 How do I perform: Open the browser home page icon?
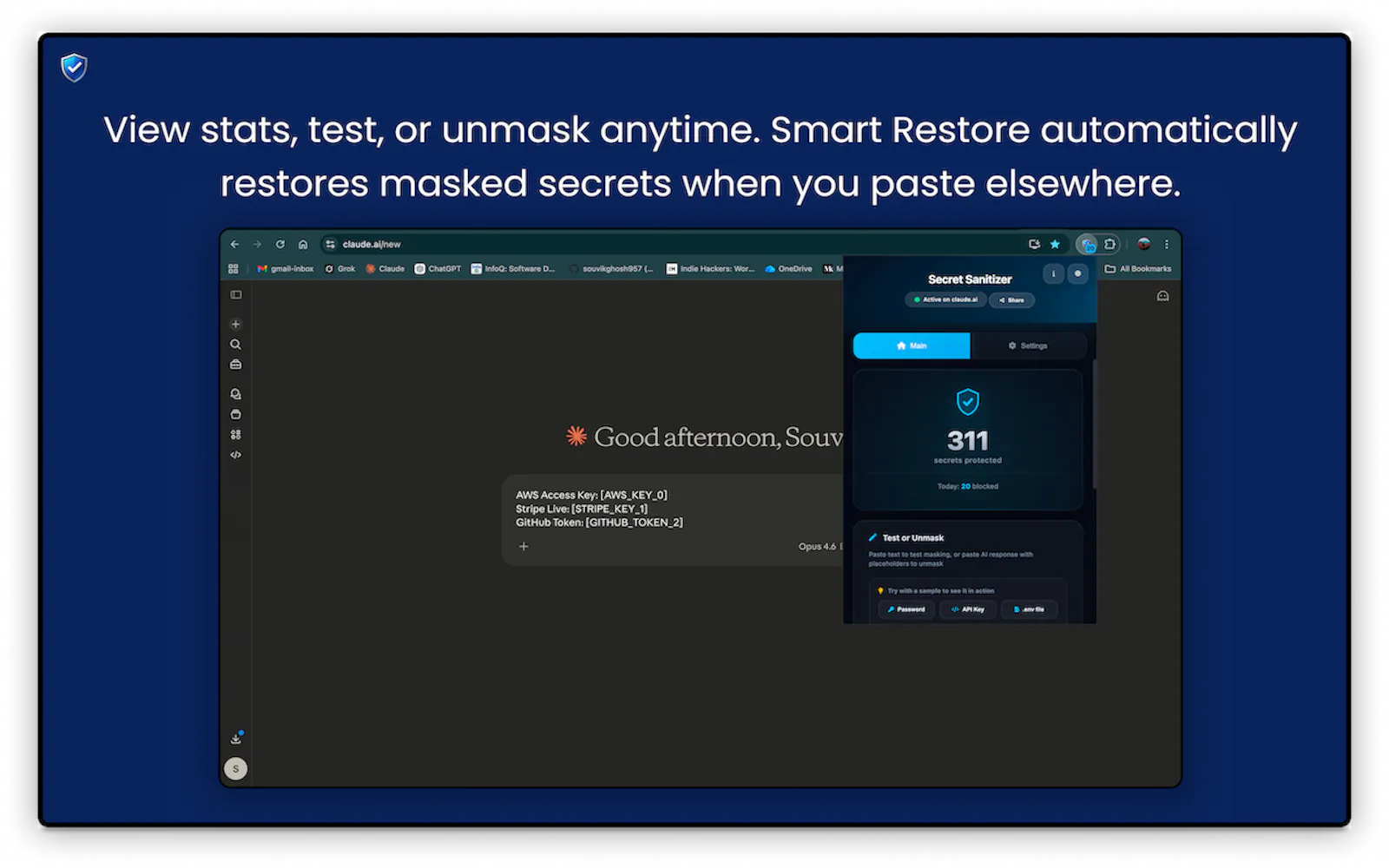pyautogui.click(x=303, y=245)
